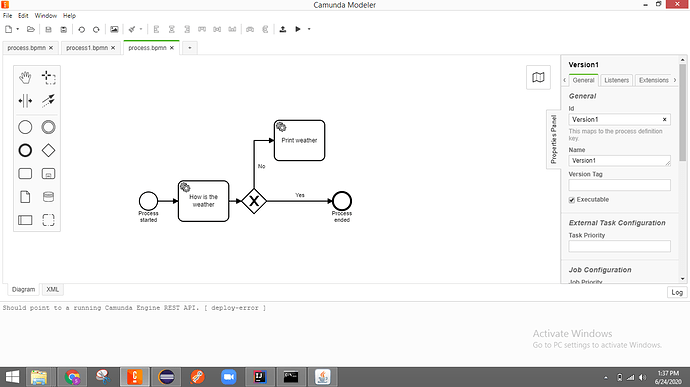The image size is (690, 387).
Task: Click the open file toolbar icon
Action: pos(30,29)
